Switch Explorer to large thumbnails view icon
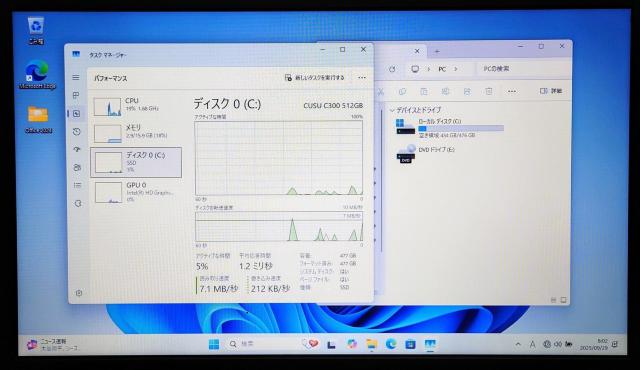This screenshot has width=640, height=370. click(x=563, y=300)
